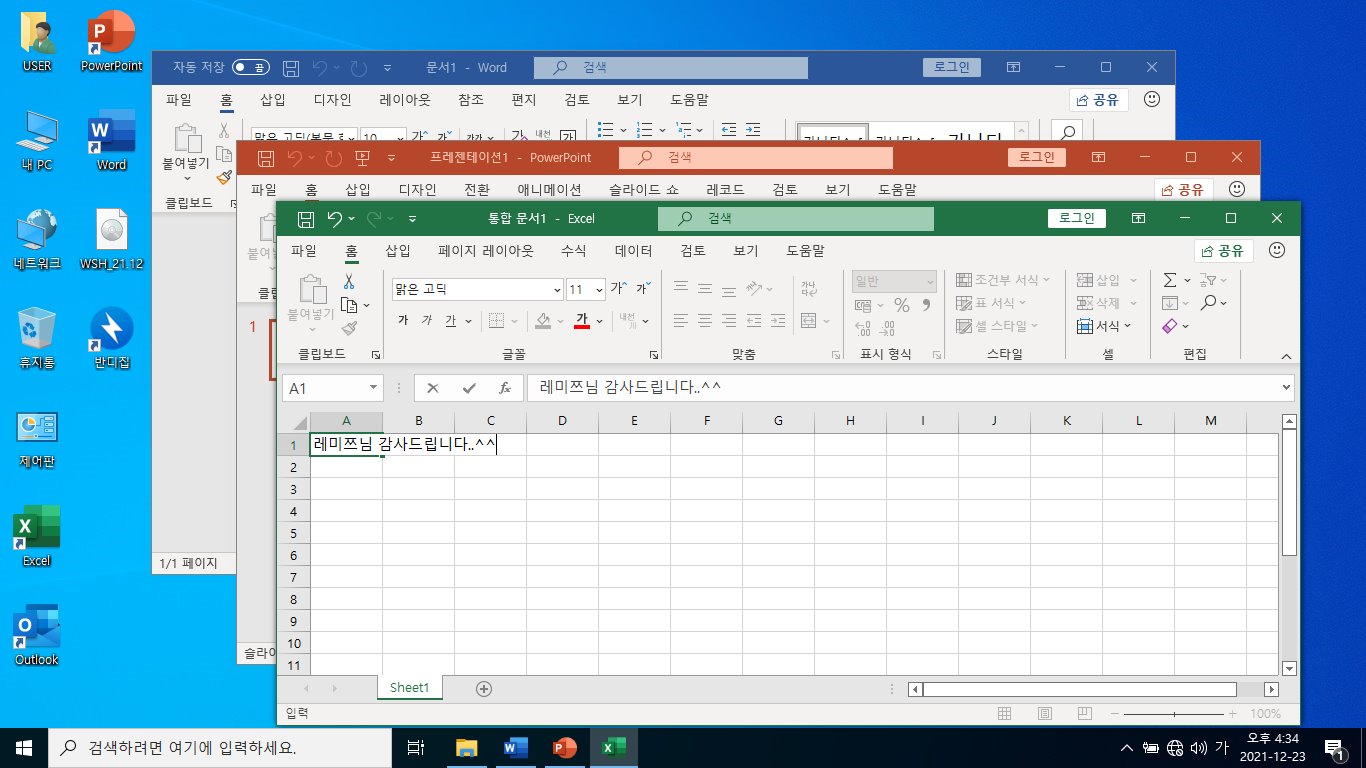Viewport: 1366px width, 768px height.
Task: Cancel the cell entry with the X button
Action: (433, 388)
